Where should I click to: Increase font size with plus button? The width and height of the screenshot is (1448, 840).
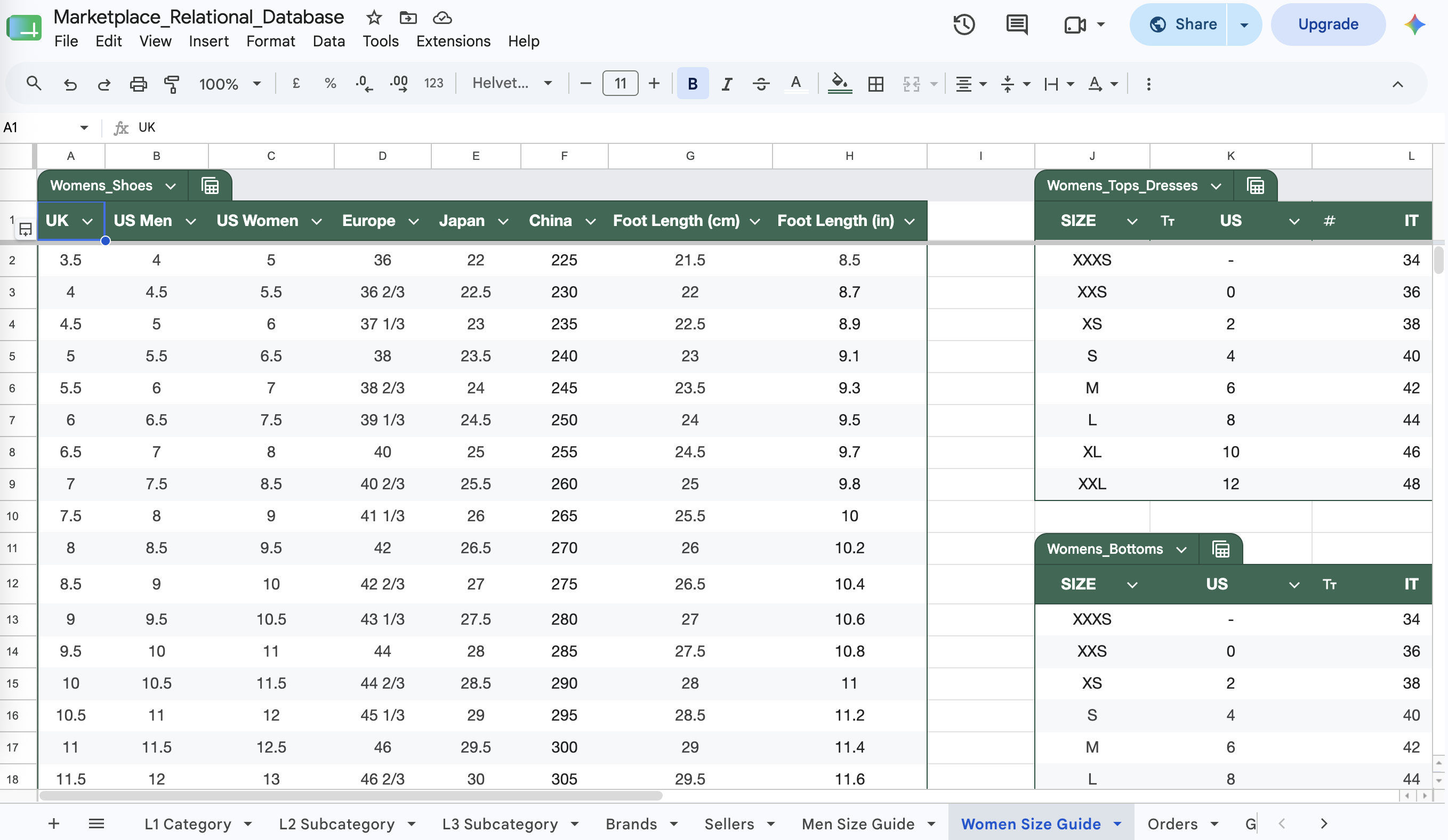[x=654, y=83]
